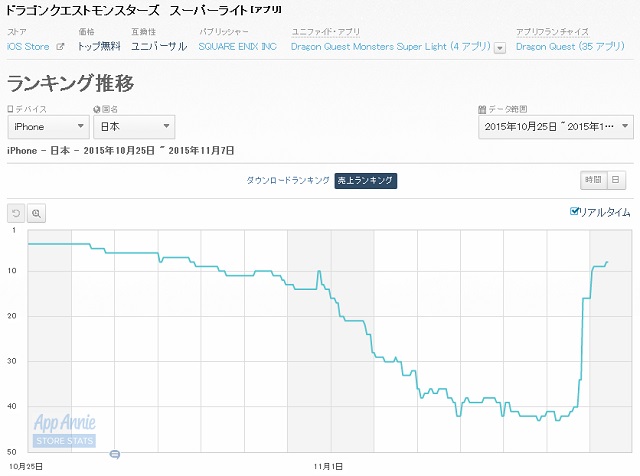This screenshot has height=476, width=640.
Task: Open the external link icon beside iOS Store
Action: point(60,47)
